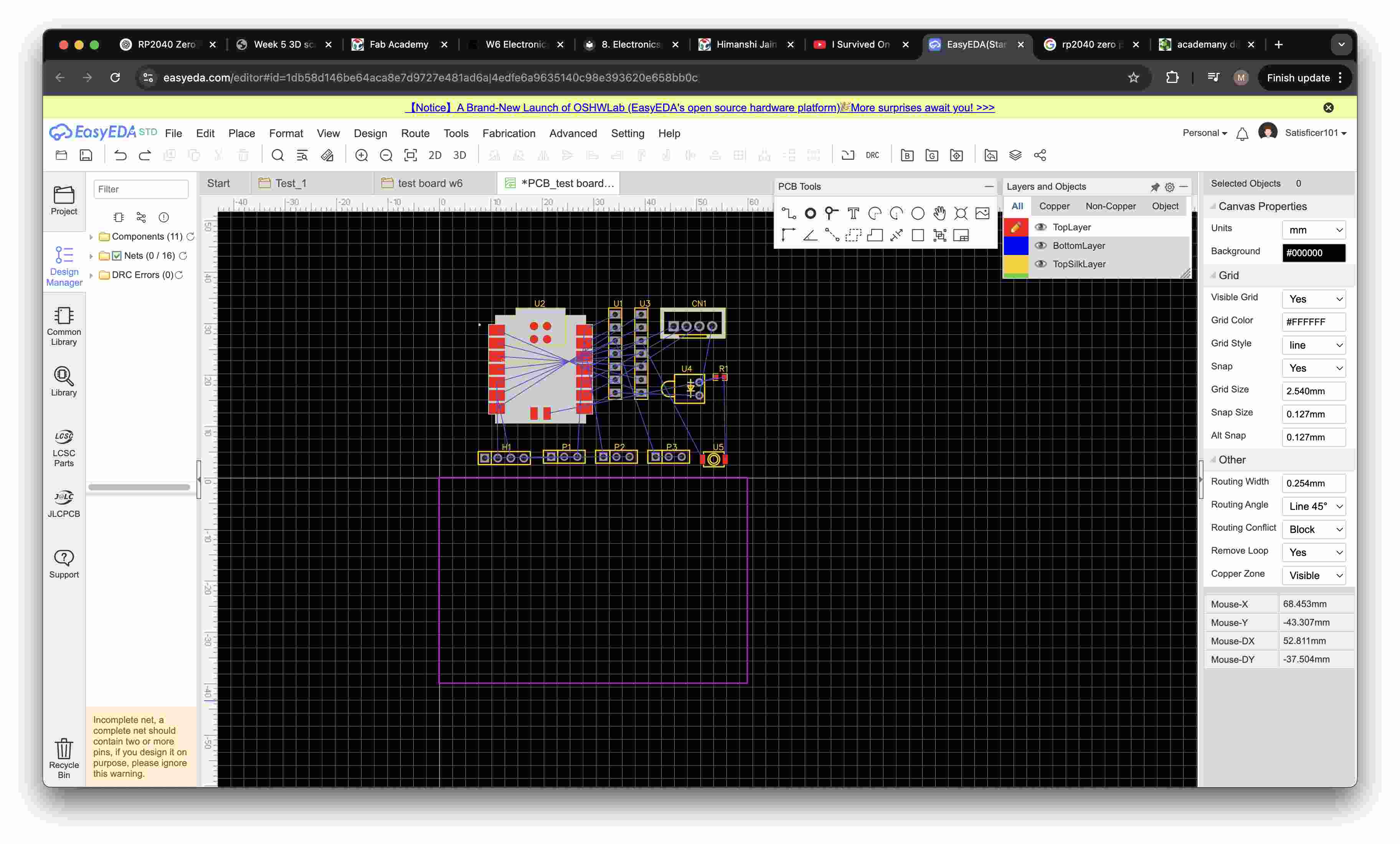Click the Zoom In magnifier icon
The image size is (1400, 844).
pos(362,155)
